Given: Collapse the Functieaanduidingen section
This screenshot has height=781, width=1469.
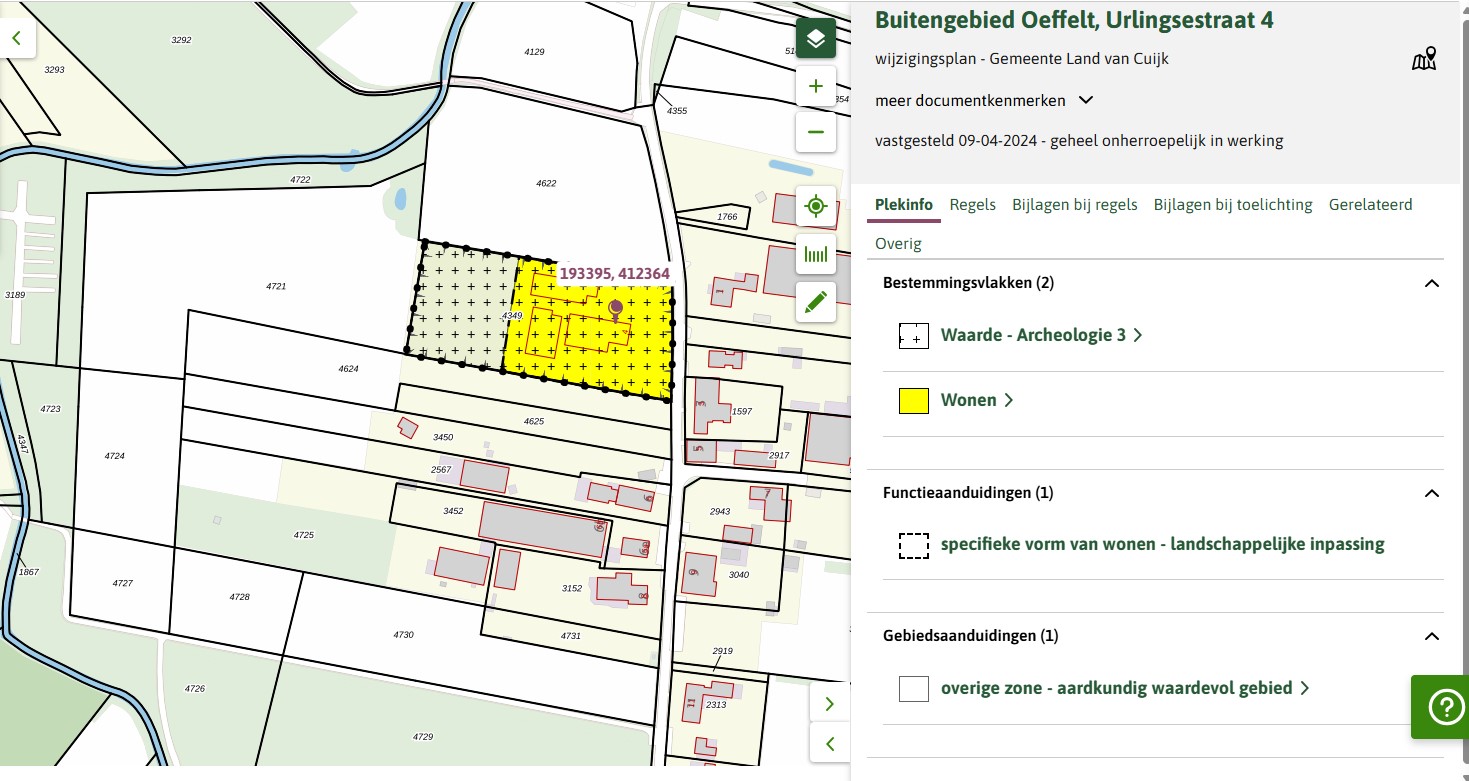Looking at the screenshot, I should tap(1431, 493).
